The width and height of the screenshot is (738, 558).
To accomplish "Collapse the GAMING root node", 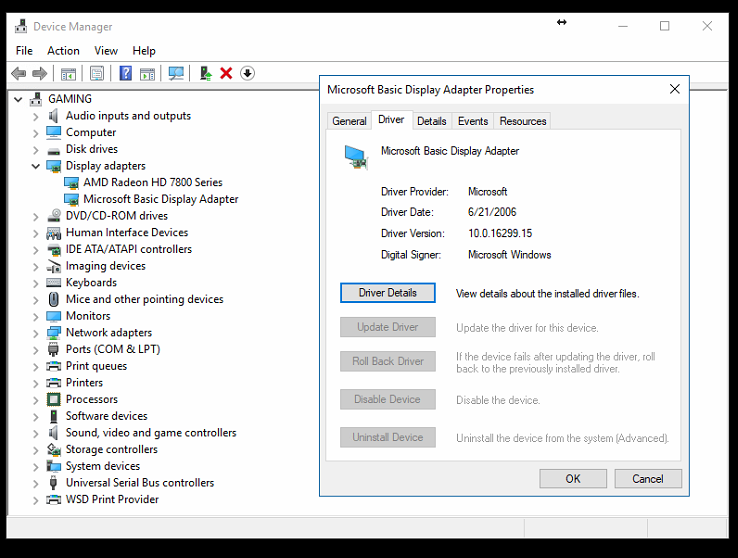I will (18, 99).
